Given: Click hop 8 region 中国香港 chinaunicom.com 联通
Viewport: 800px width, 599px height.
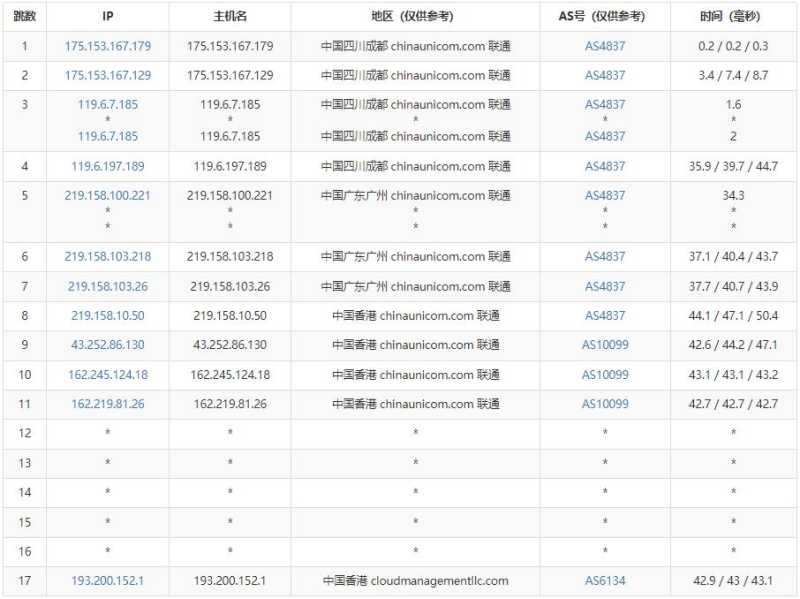Looking at the screenshot, I should 416,315.
